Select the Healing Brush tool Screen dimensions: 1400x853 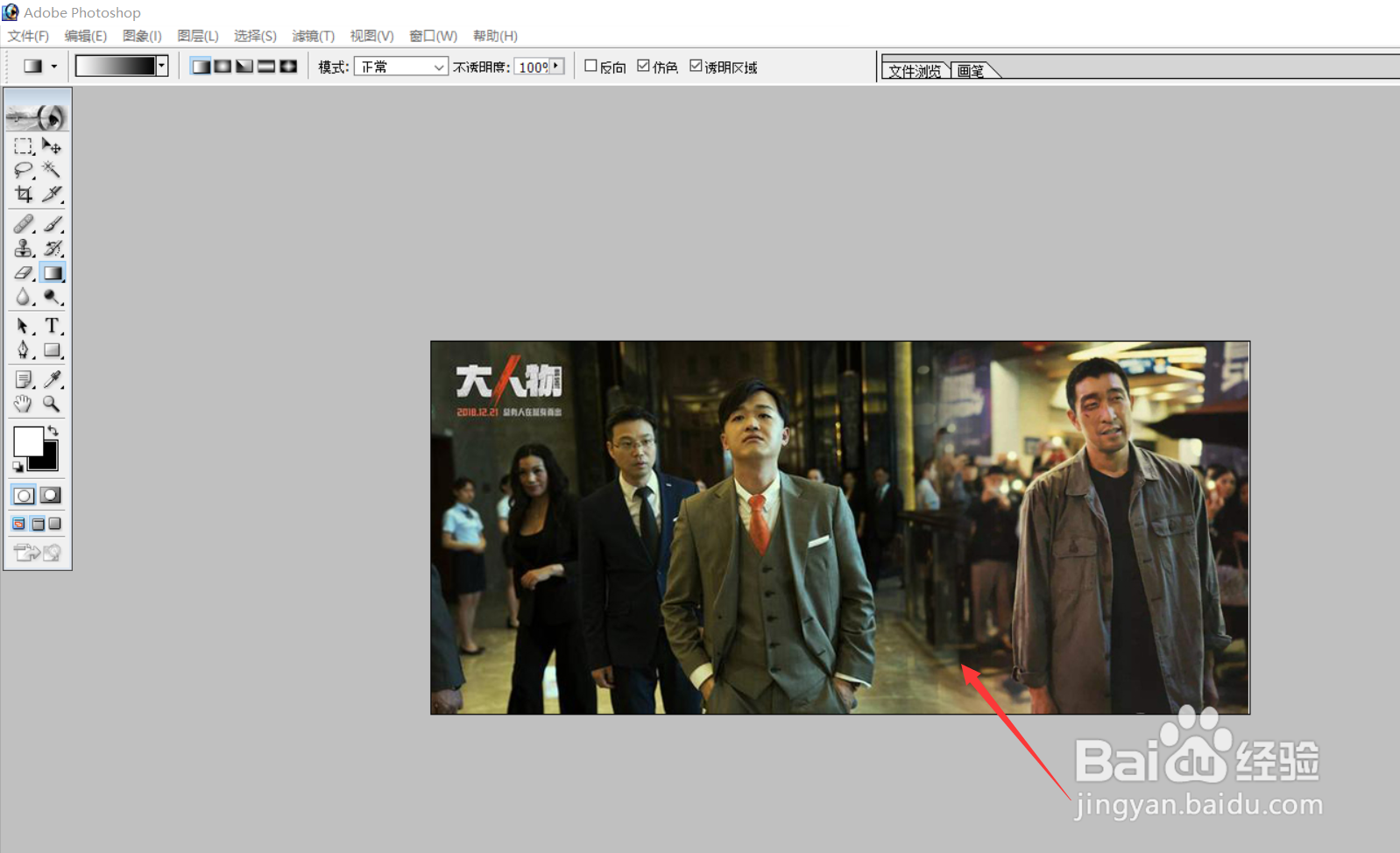[x=24, y=224]
